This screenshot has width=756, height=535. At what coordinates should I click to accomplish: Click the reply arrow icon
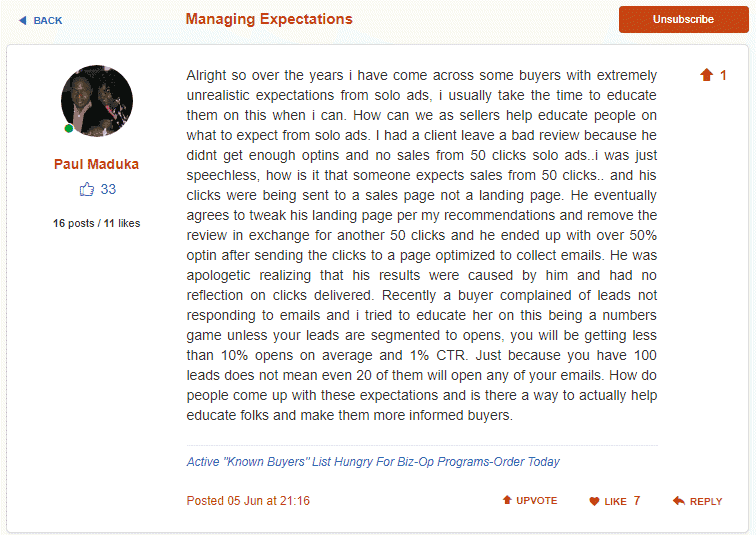click(679, 501)
